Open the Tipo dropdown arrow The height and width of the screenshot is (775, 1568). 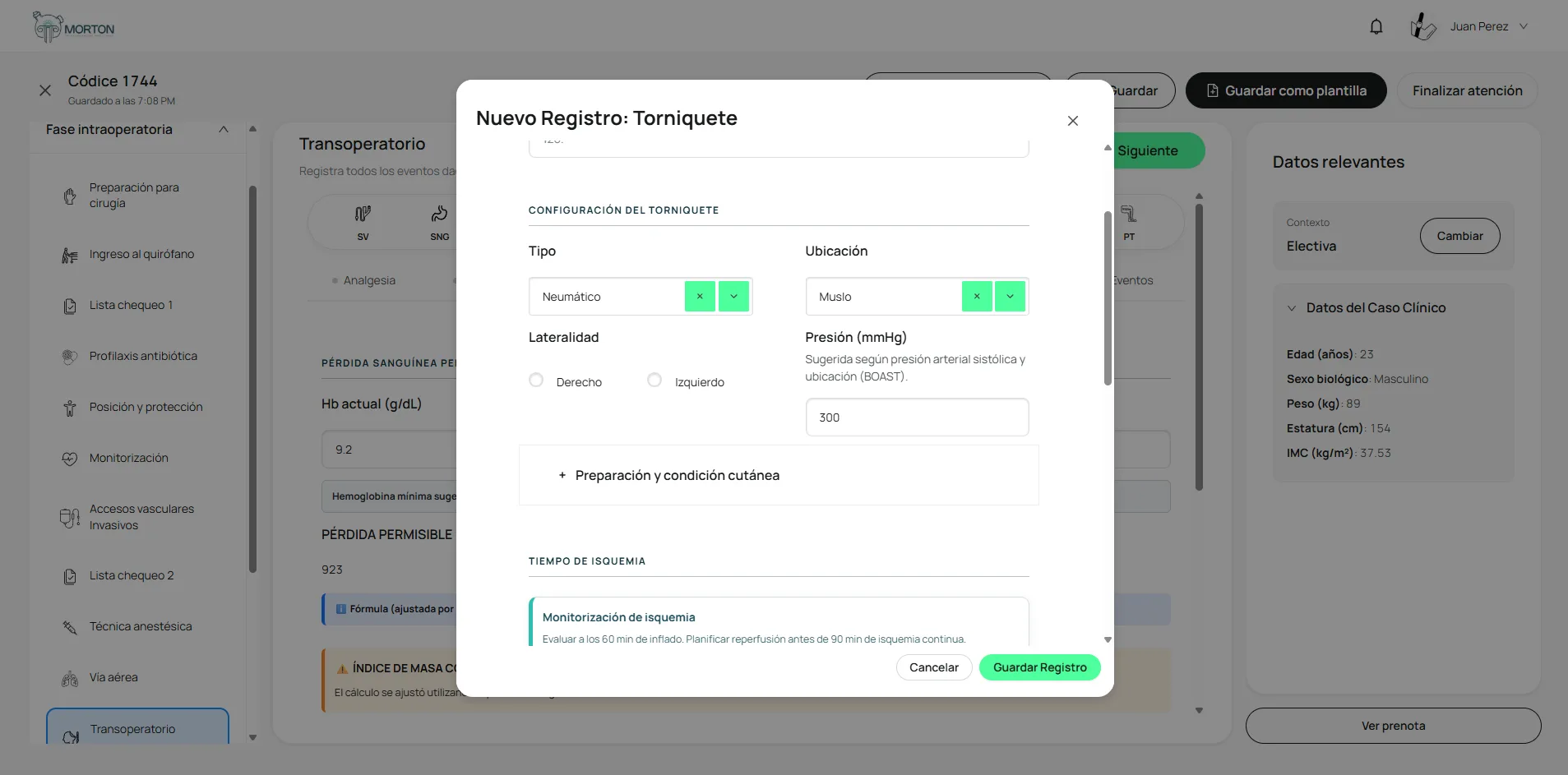coord(733,297)
